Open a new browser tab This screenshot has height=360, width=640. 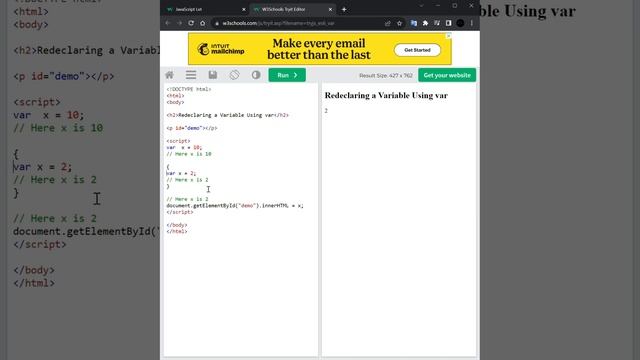click(x=344, y=9)
